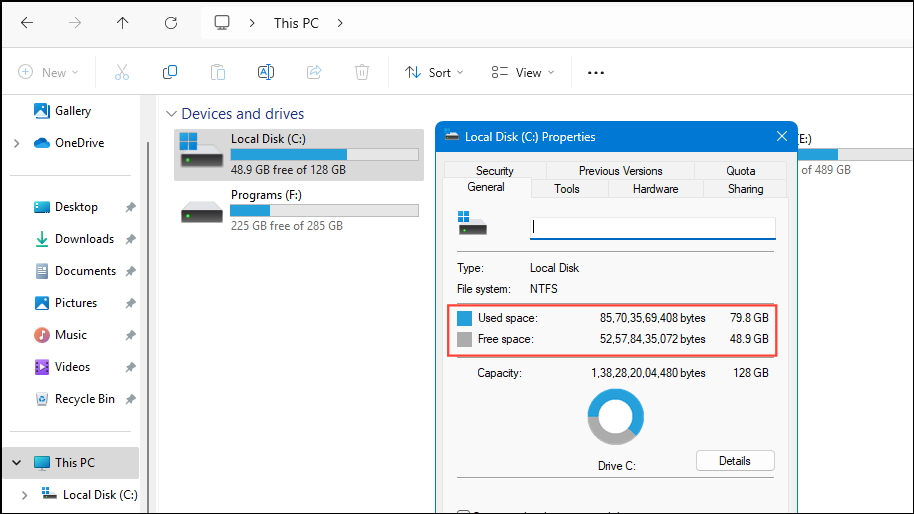Click the '1,38,28,20,04,480 bytes' capacity value

(648, 373)
